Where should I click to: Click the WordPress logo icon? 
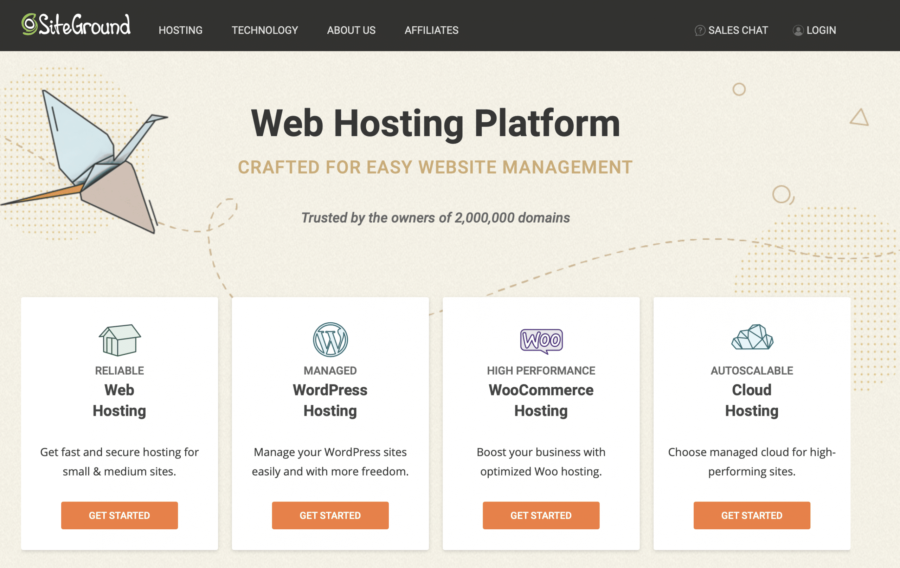coord(330,340)
